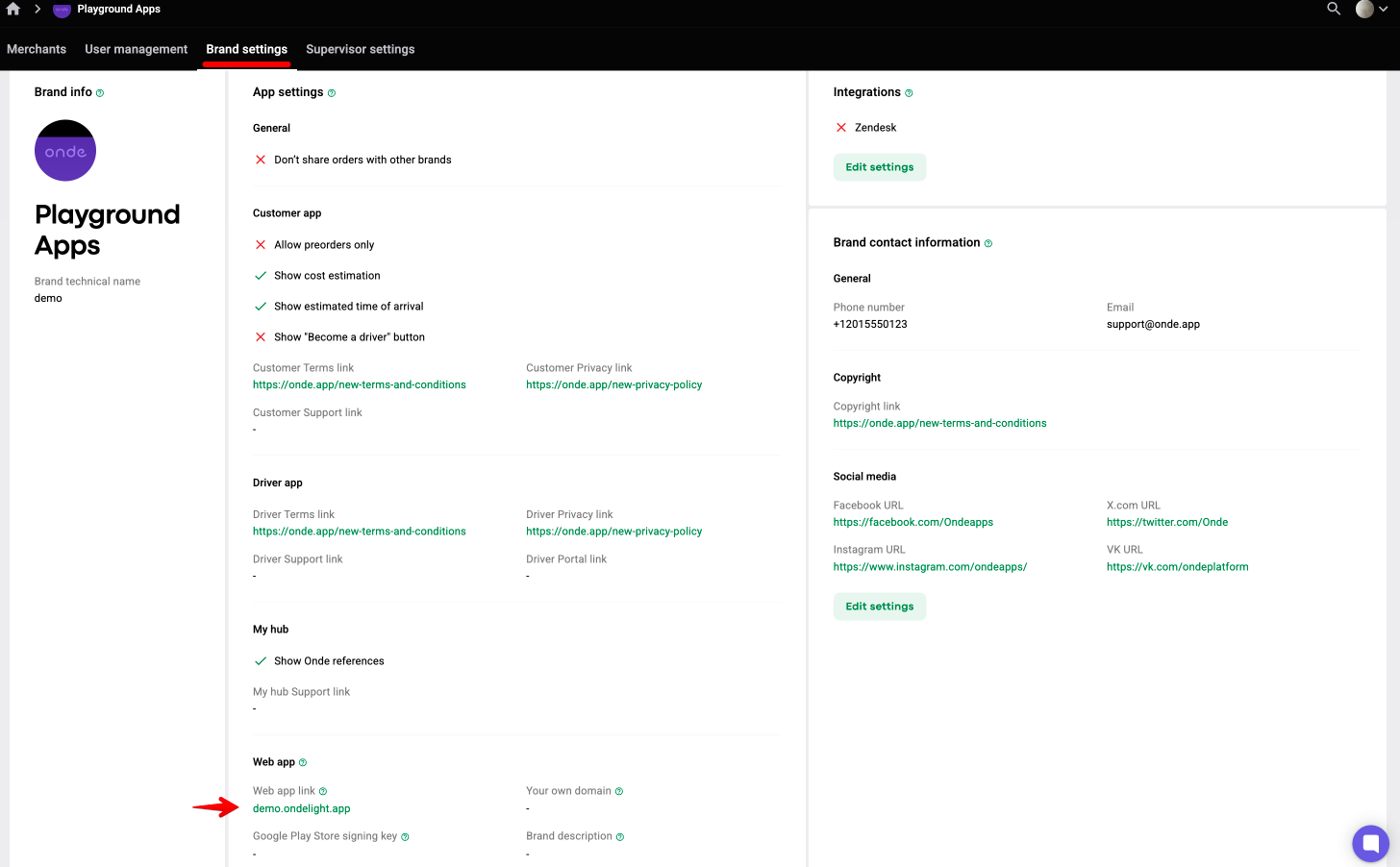Open the Driver Privacy link URL
This screenshot has width=1400, height=867.
click(x=614, y=532)
